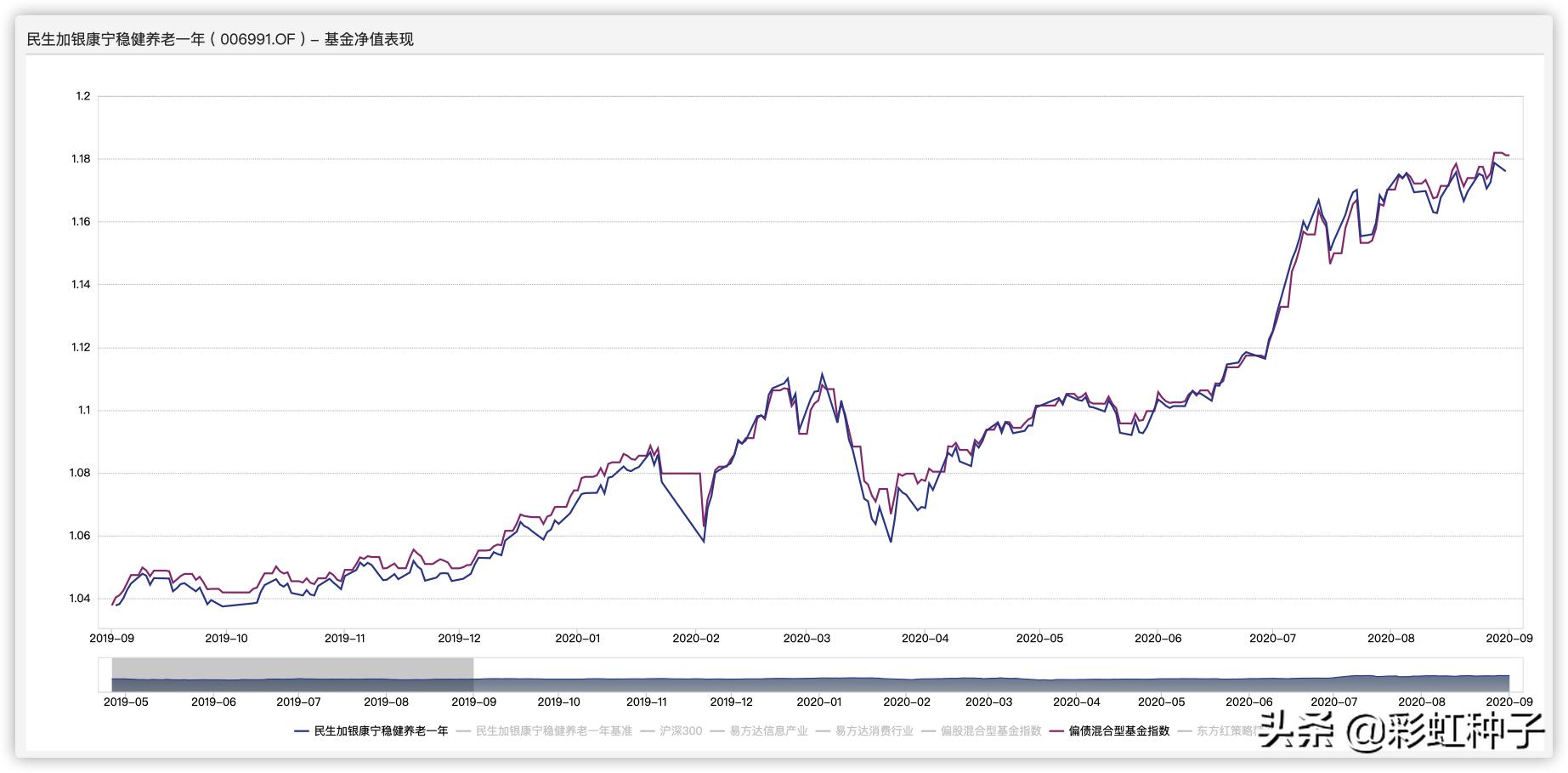Click gray line marker beside 东方红策略 legend

[1185, 731]
